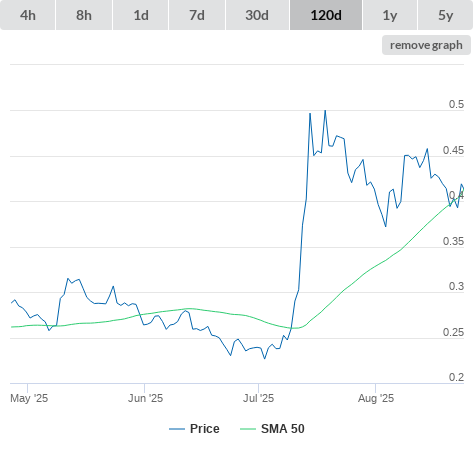The image size is (474, 455).
Task: Open the 5y range view
Action: (x=445, y=15)
